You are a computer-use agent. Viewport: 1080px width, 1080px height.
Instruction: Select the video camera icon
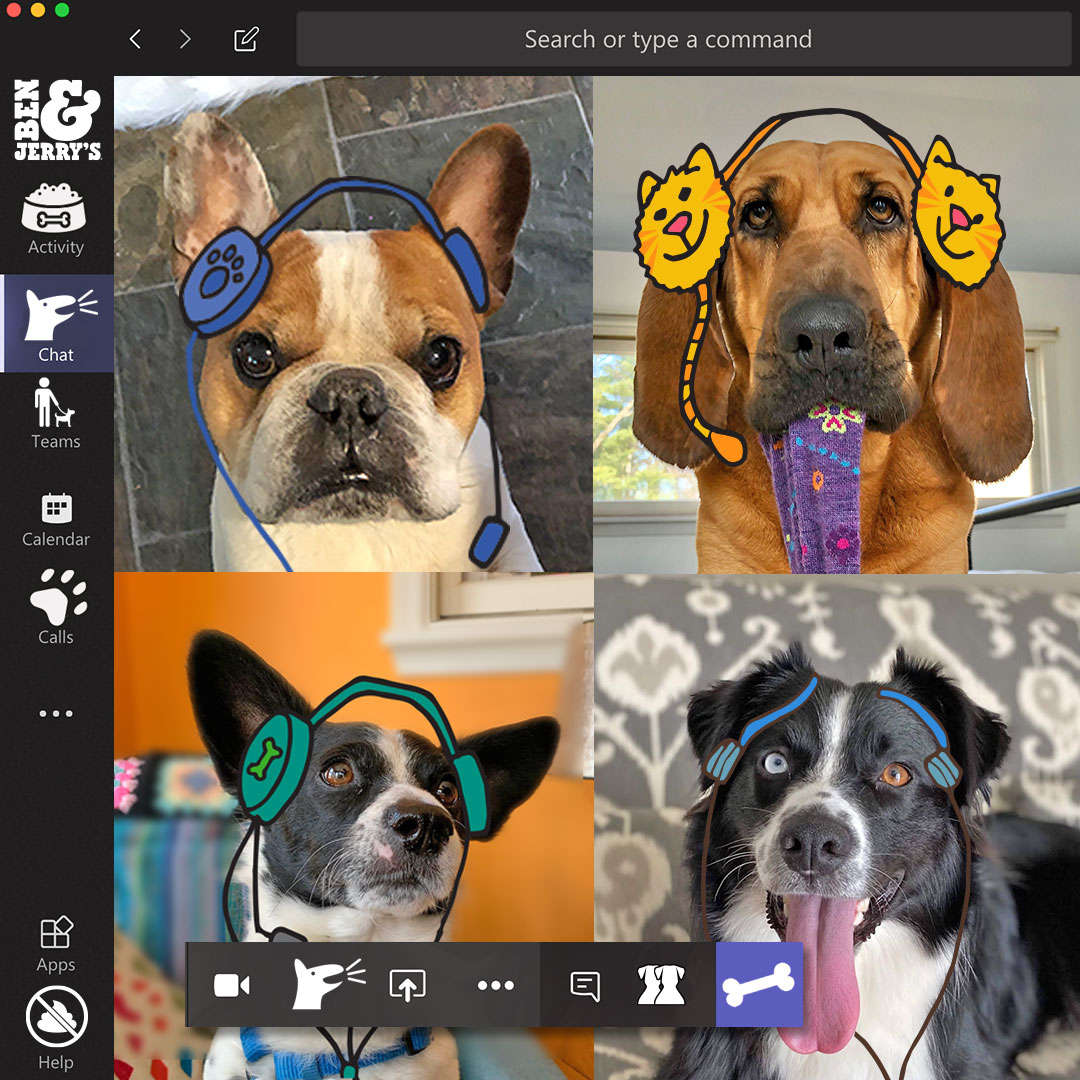(x=232, y=985)
